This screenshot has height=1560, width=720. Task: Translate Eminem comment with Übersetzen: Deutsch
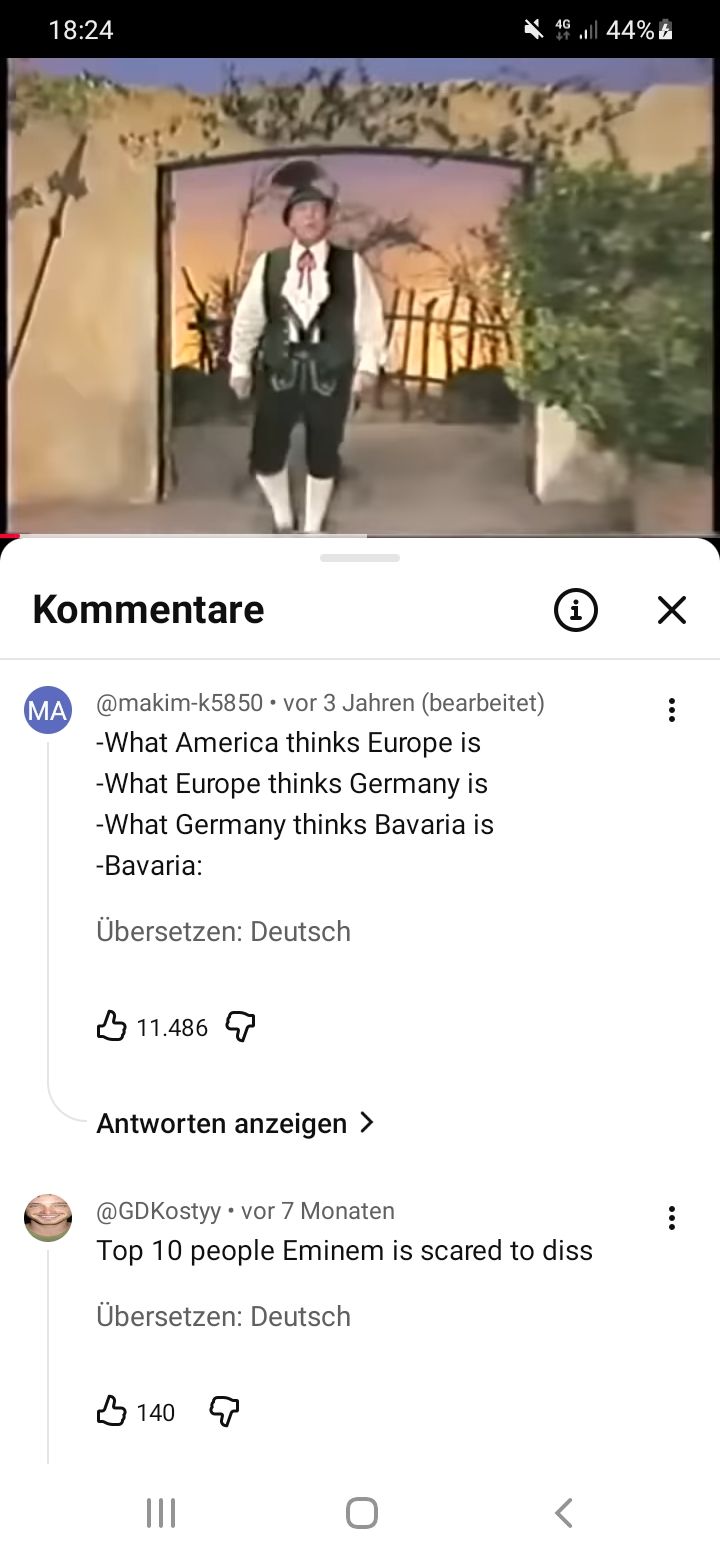pos(224,1316)
